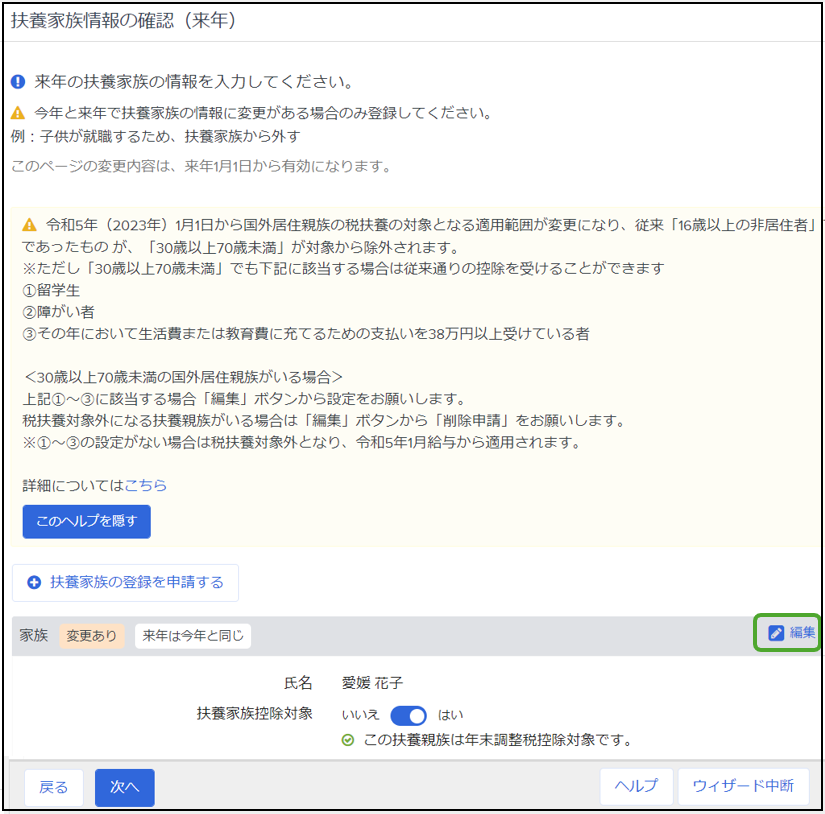
Task: Click the ウィザード中断 button
Action: coord(743,786)
